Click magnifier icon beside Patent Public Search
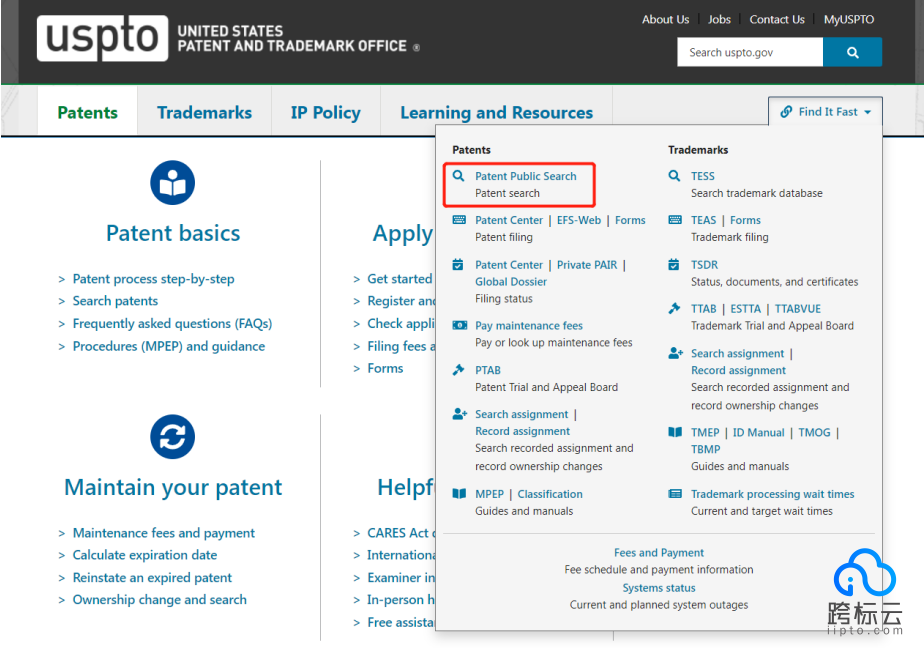 click(x=458, y=176)
